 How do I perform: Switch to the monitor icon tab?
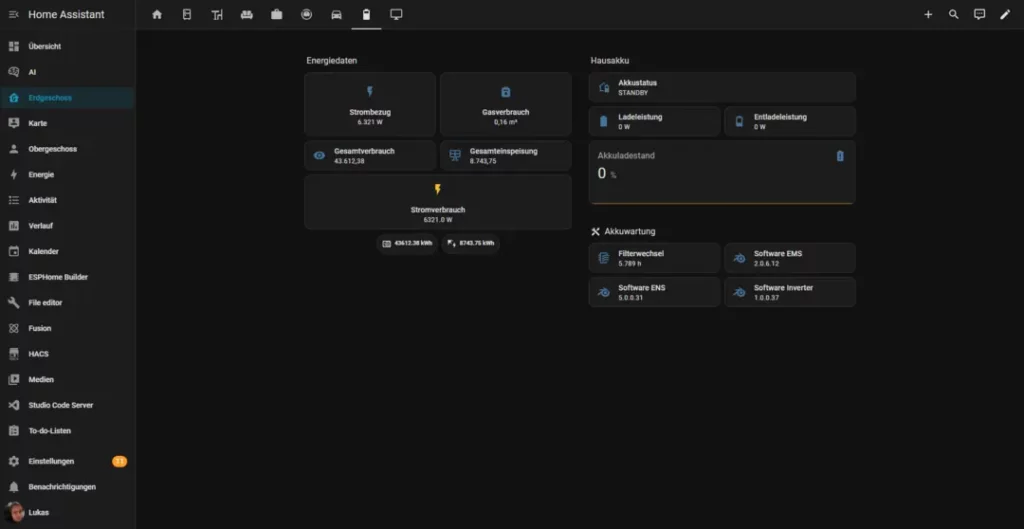point(396,14)
